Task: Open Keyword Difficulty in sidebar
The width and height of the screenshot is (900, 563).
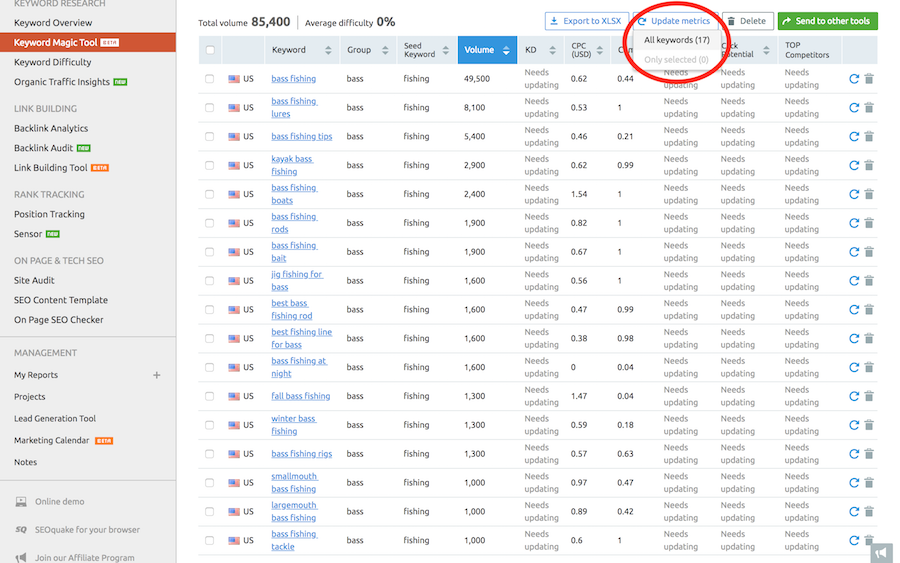Action: pyautogui.click(x=53, y=62)
